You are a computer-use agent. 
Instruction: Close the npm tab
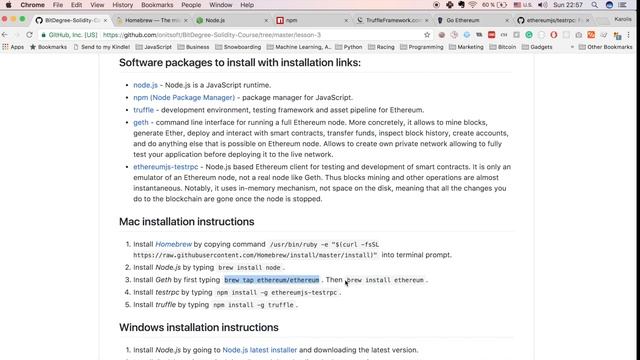pyautogui.click(x=346, y=20)
